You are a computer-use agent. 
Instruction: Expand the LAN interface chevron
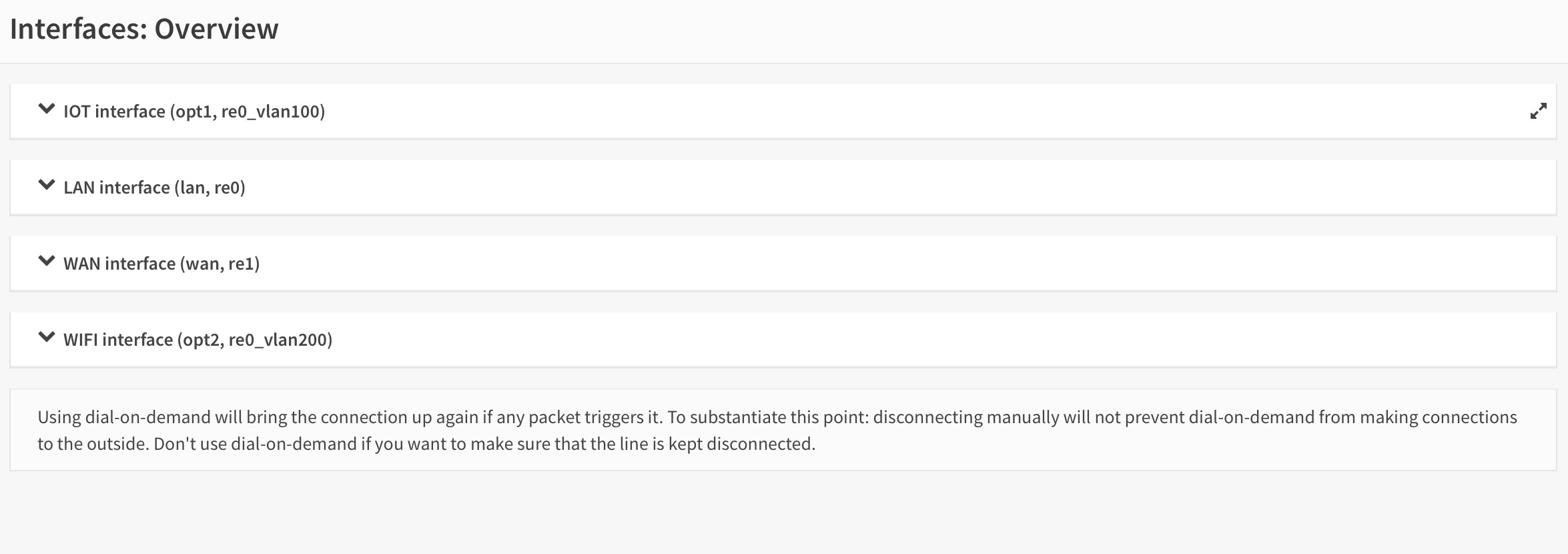[47, 185]
